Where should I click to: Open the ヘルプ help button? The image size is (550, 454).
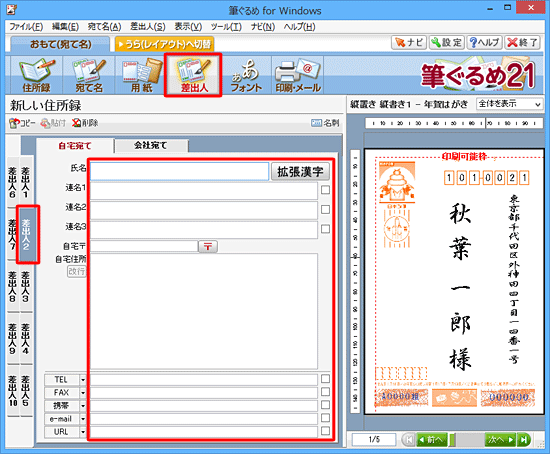coord(484,43)
